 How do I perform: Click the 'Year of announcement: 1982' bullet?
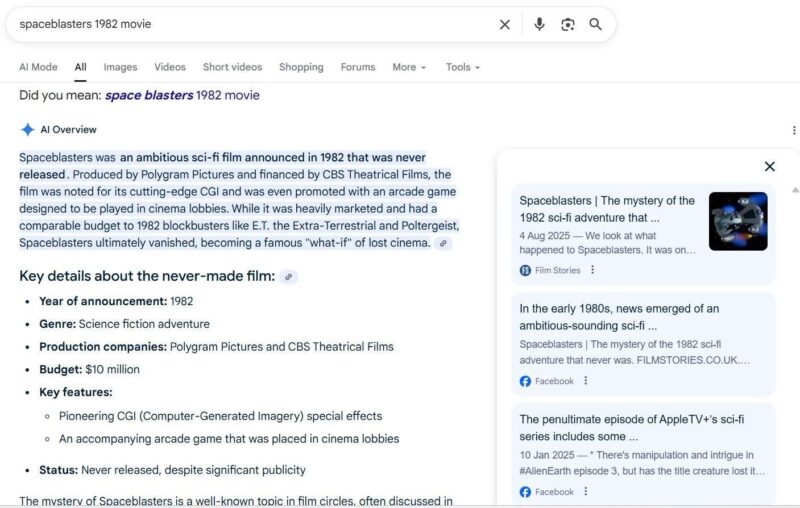click(x=116, y=301)
